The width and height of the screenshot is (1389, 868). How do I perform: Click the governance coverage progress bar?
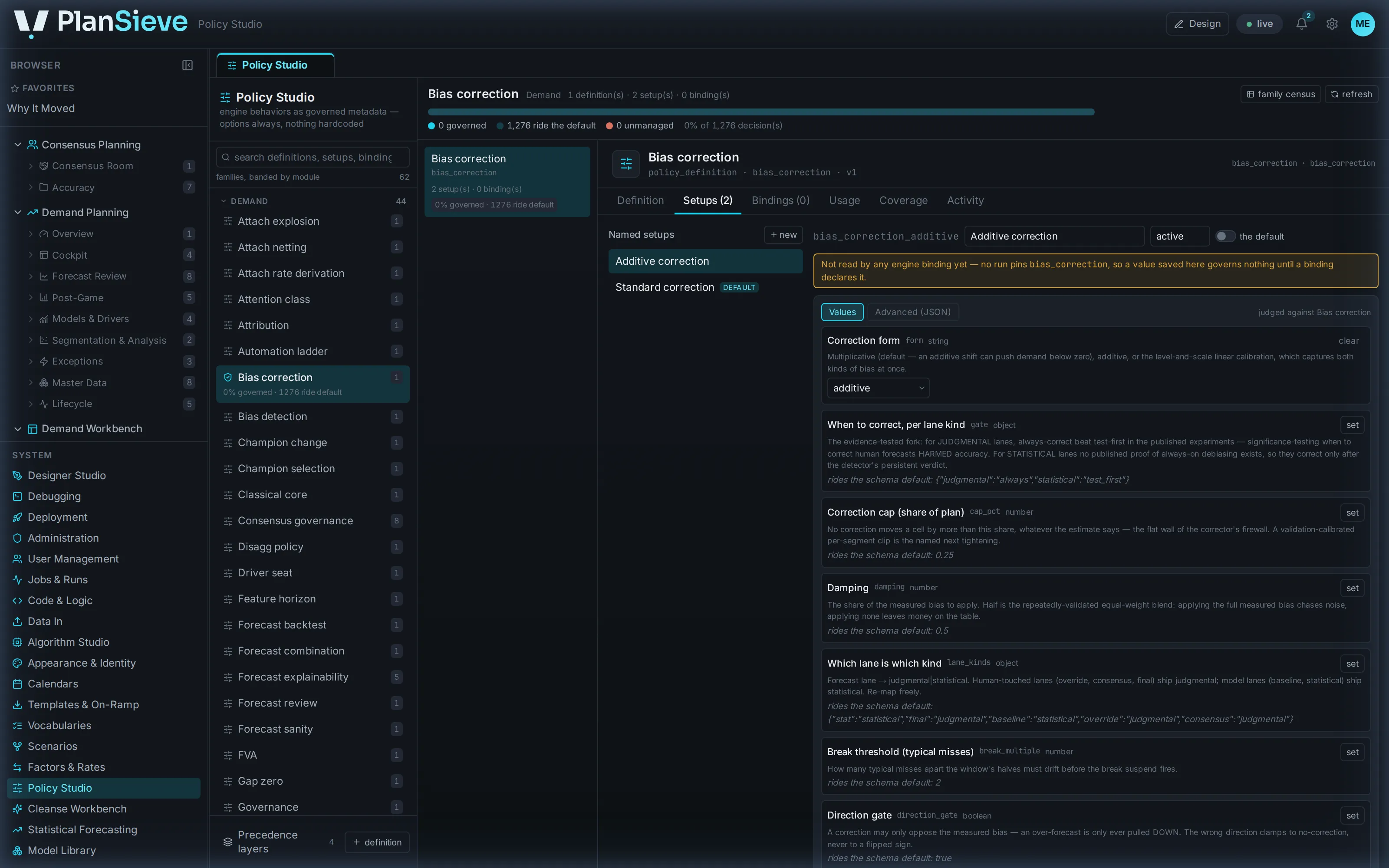(761, 112)
